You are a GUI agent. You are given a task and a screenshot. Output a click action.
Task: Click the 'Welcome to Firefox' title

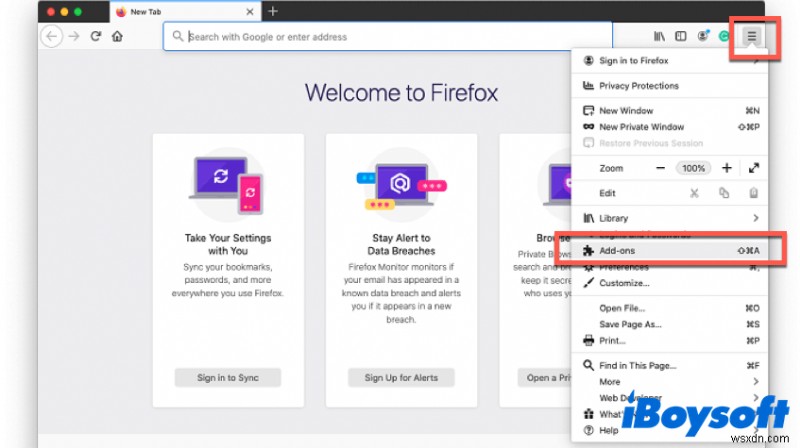402,93
